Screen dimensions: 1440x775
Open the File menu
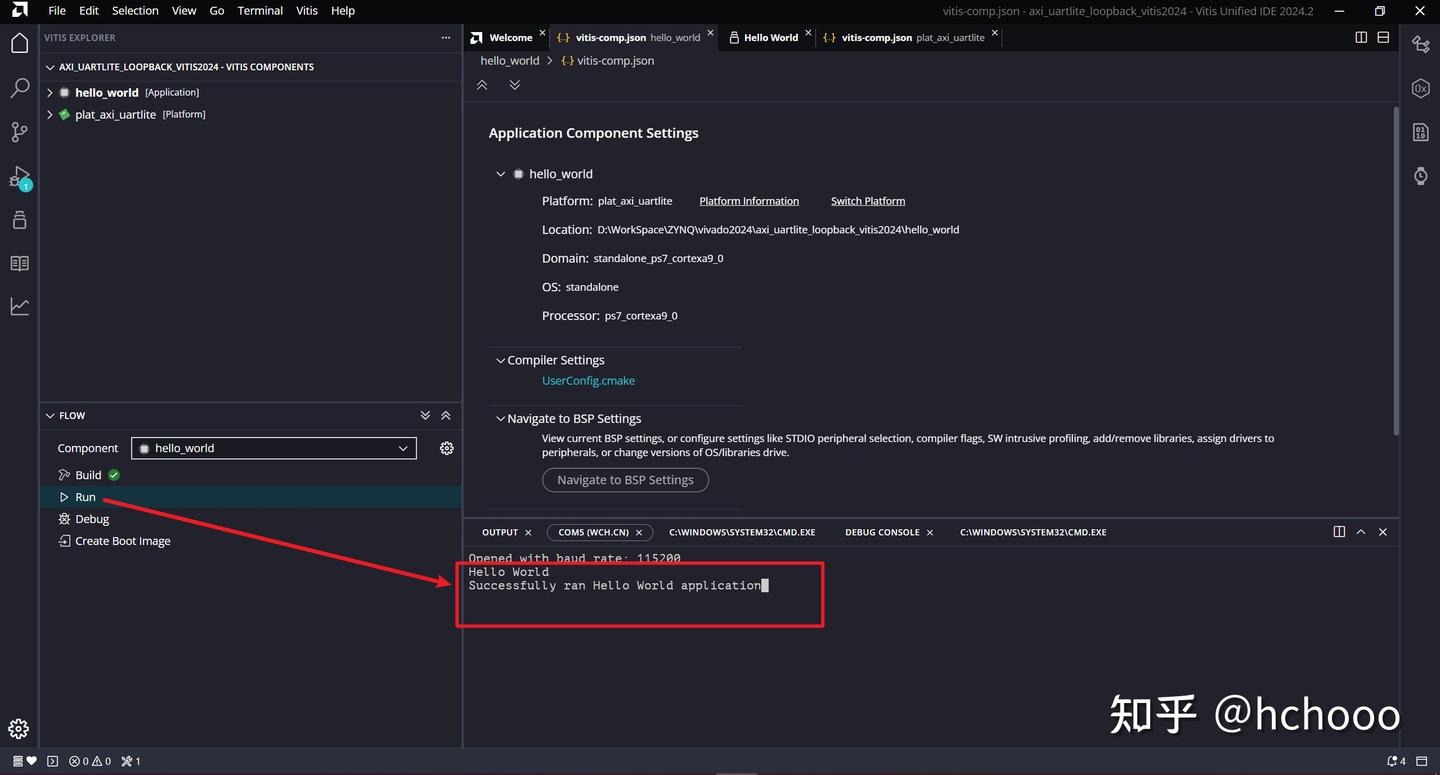[x=57, y=11]
